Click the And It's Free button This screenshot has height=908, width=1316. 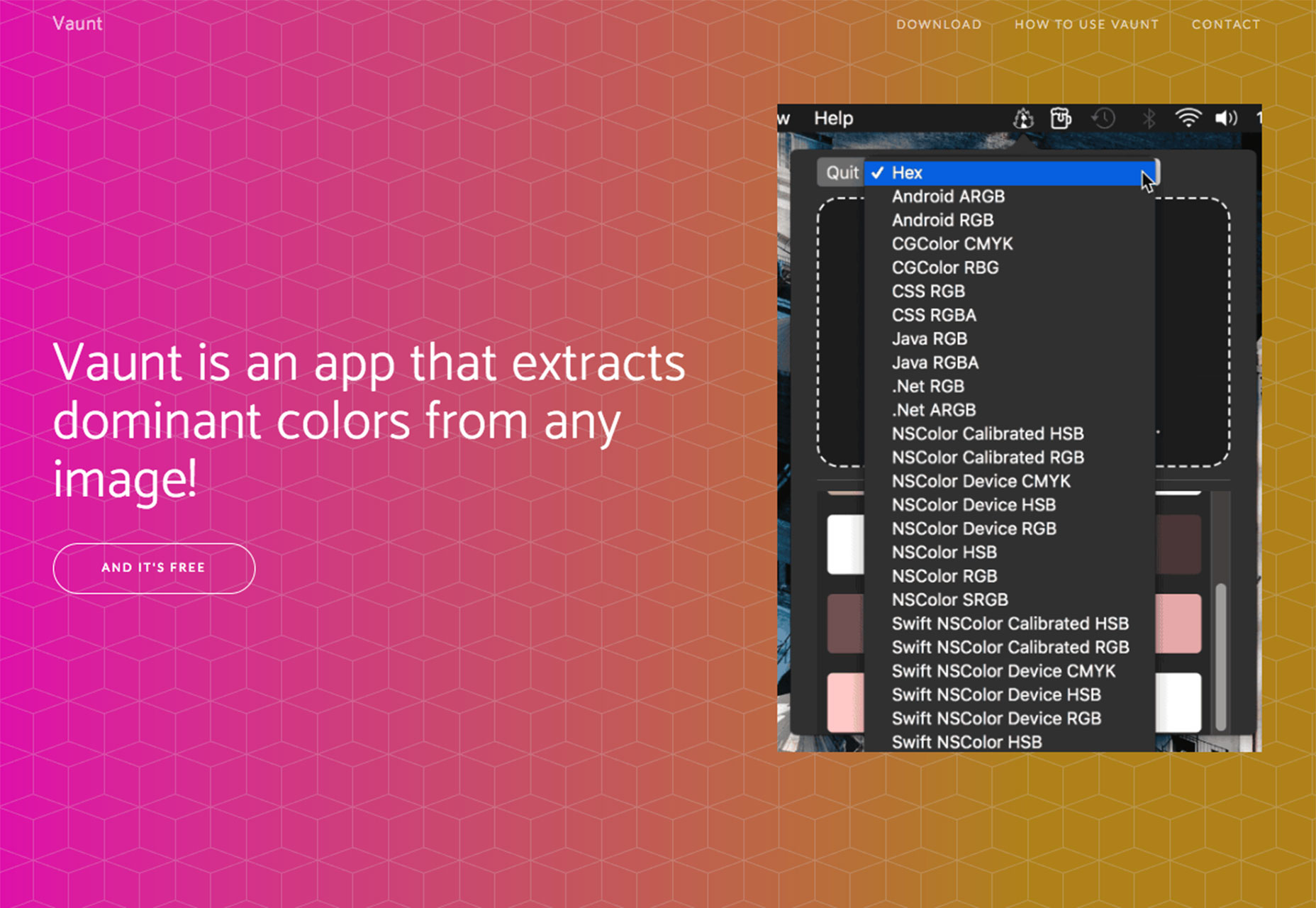(154, 568)
